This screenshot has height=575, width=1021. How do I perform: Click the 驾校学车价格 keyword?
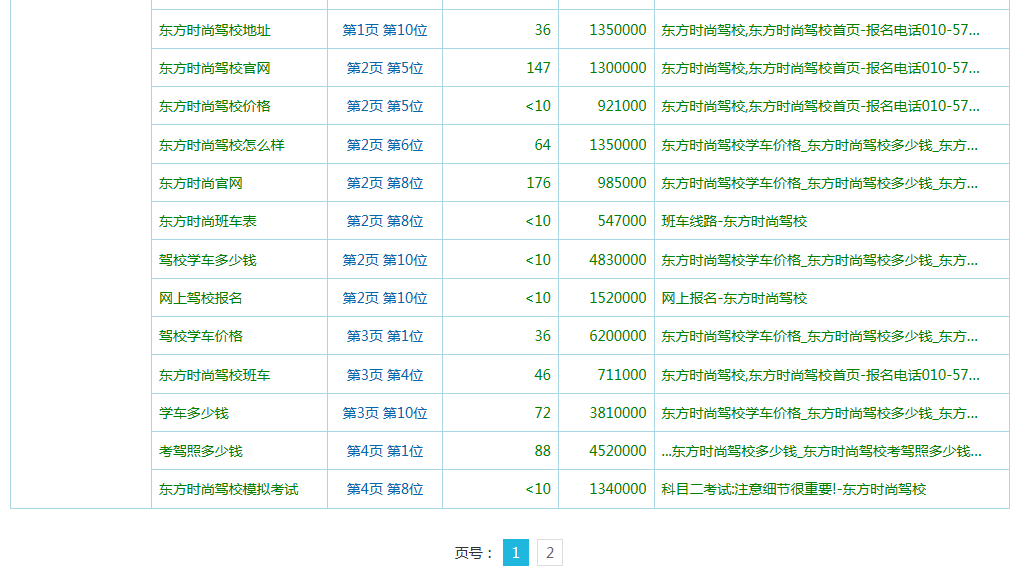click(x=200, y=336)
